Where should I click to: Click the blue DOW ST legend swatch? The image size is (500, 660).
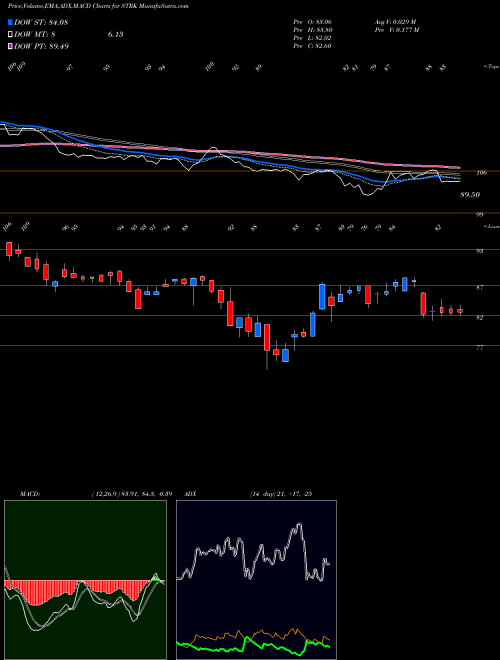pos(10,22)
